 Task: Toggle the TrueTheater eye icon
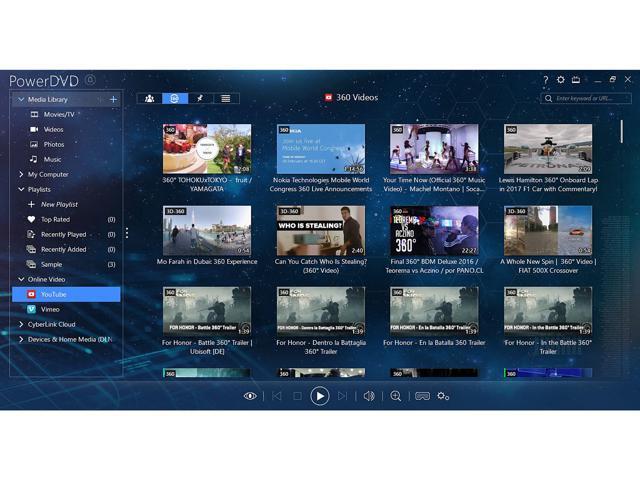coord(250,396)
